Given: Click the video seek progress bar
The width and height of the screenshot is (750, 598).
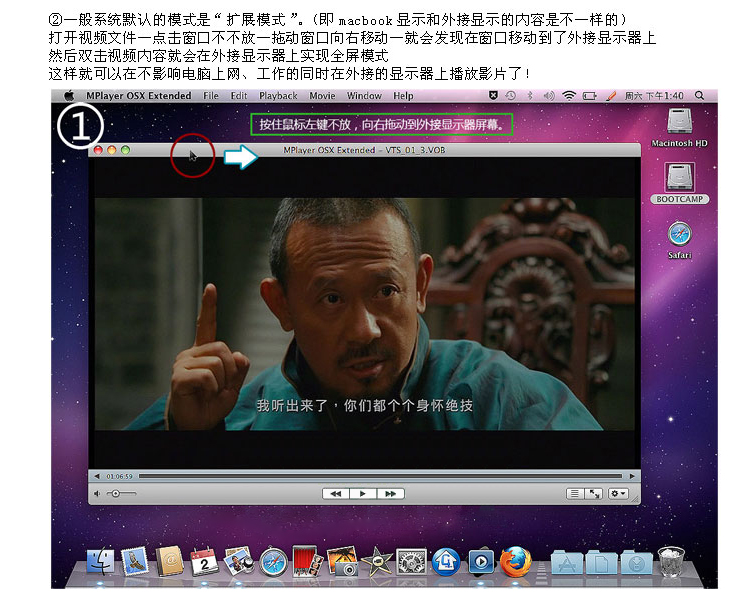Looking at the screenshot, I should tap(380, 476).
